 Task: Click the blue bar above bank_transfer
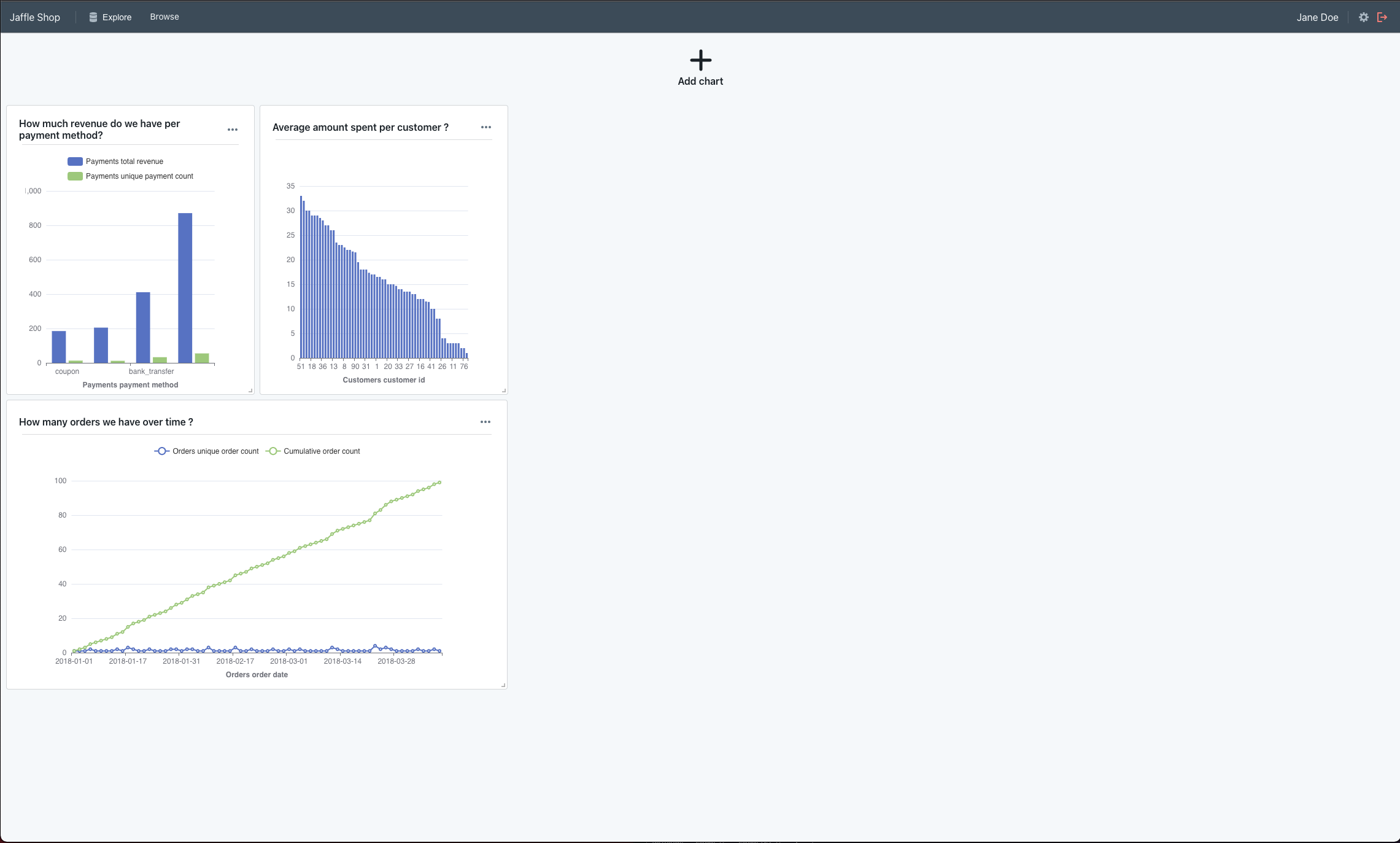[143, 327]
